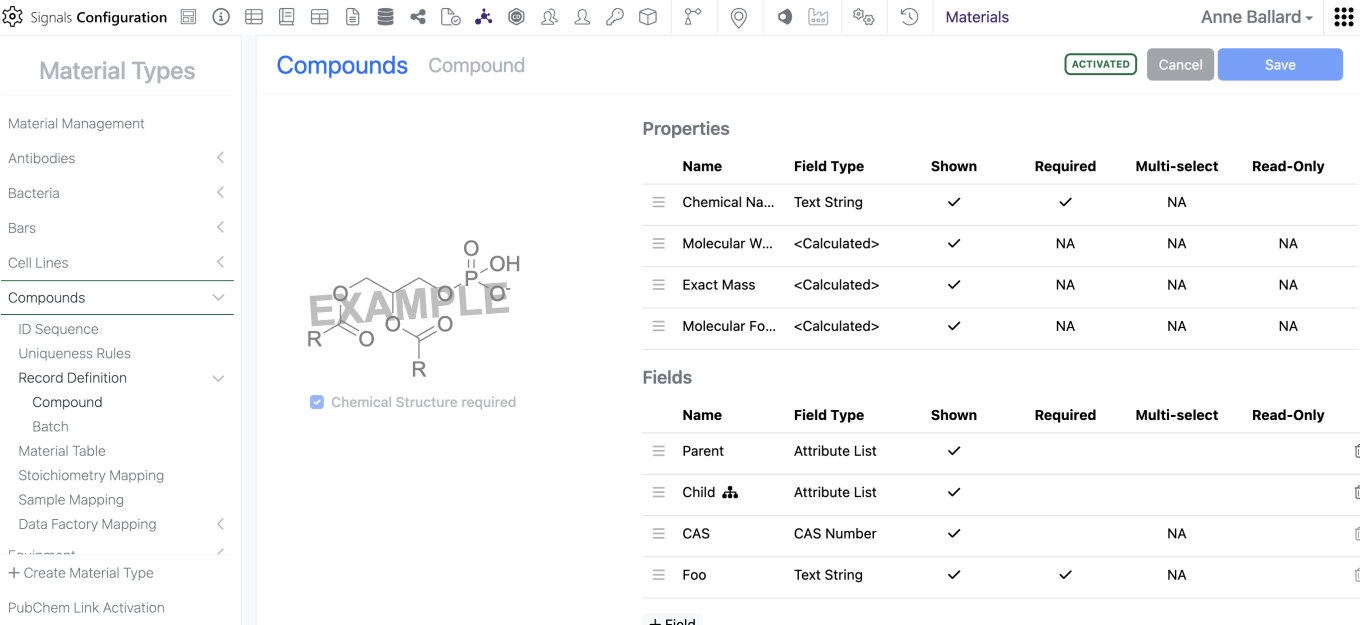Open the Anne Ballard user dropdown
The height and width of the screenshot is (625, 1360).
(x=1256, y=17)
